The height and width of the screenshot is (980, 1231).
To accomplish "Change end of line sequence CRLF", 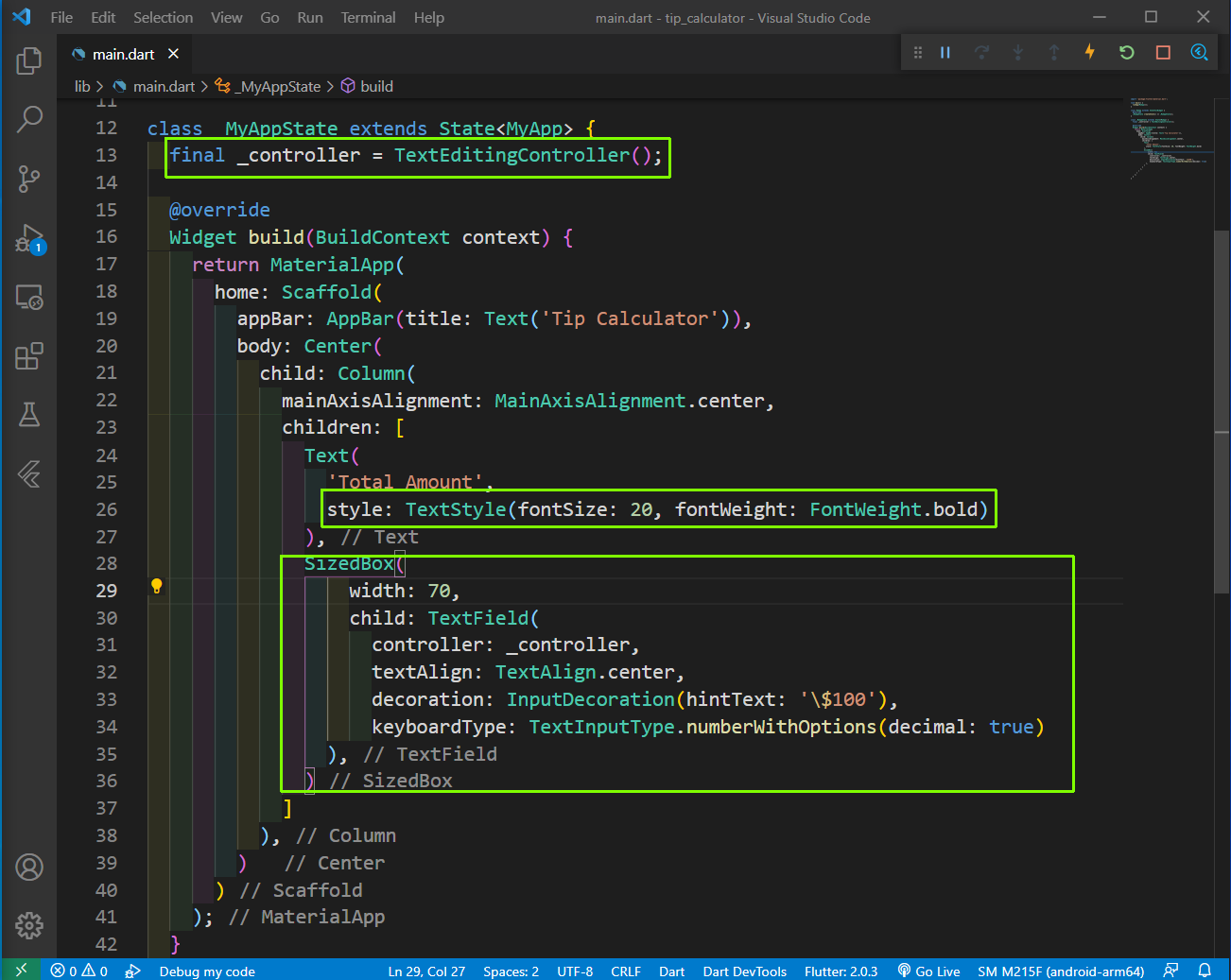I will click(x=626, y=971).
